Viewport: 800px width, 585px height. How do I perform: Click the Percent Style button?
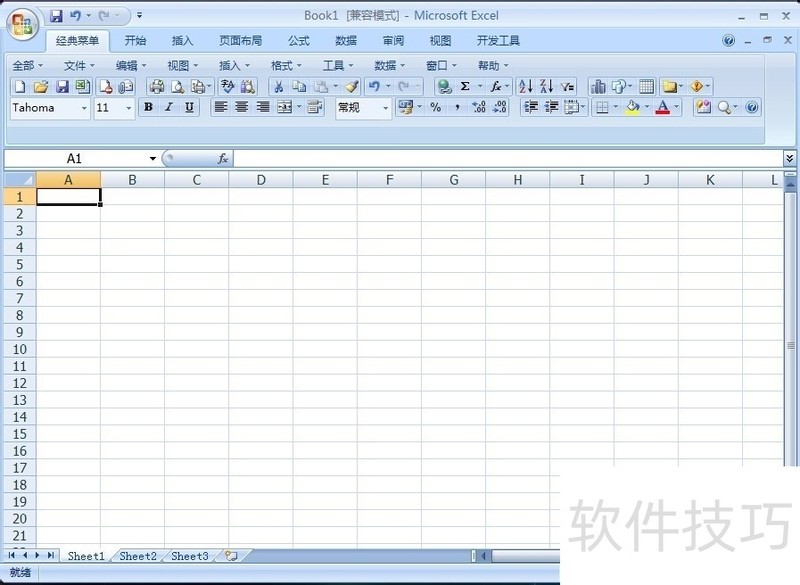point(435,108)
